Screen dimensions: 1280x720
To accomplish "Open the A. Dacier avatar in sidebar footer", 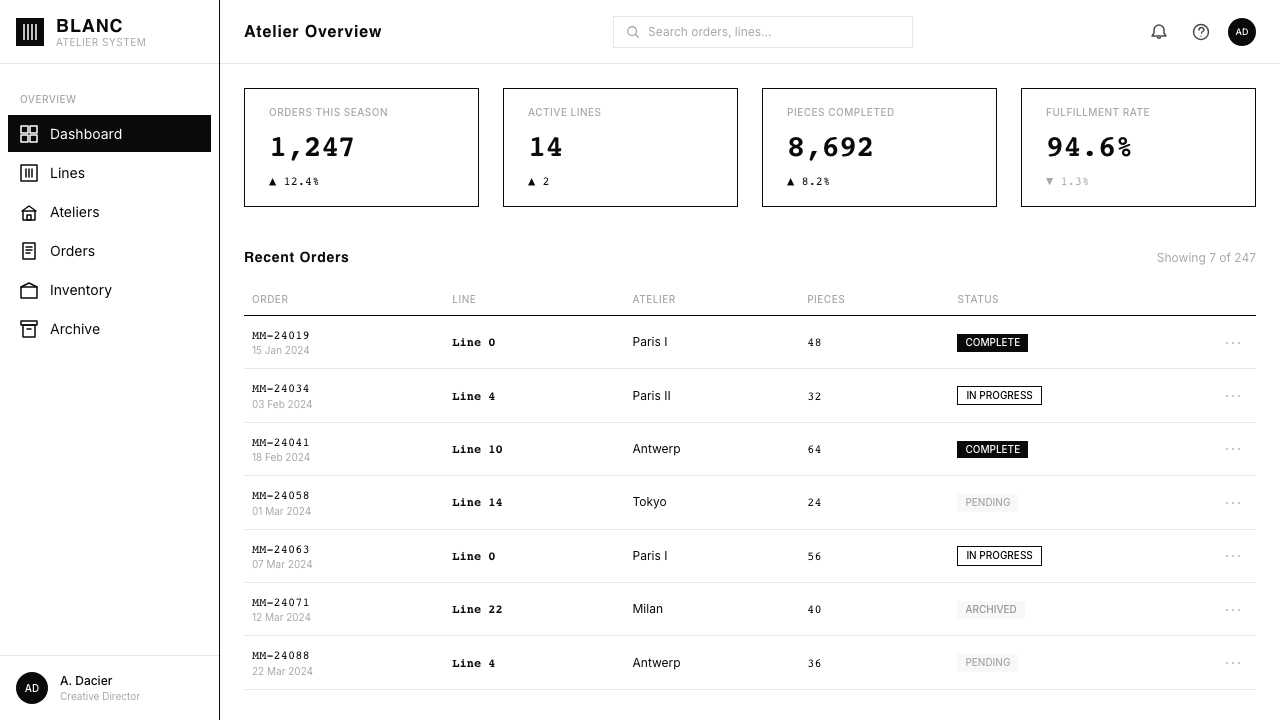I will 32,688.
